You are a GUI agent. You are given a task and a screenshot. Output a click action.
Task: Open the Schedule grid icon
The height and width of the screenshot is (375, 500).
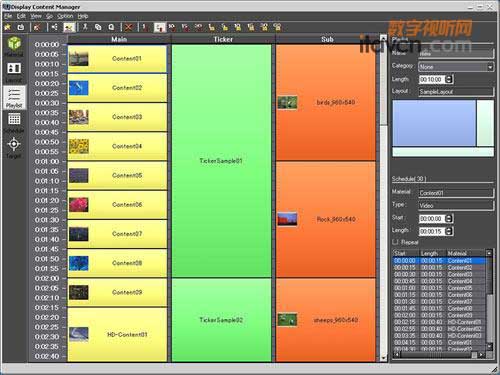point(14,122)
